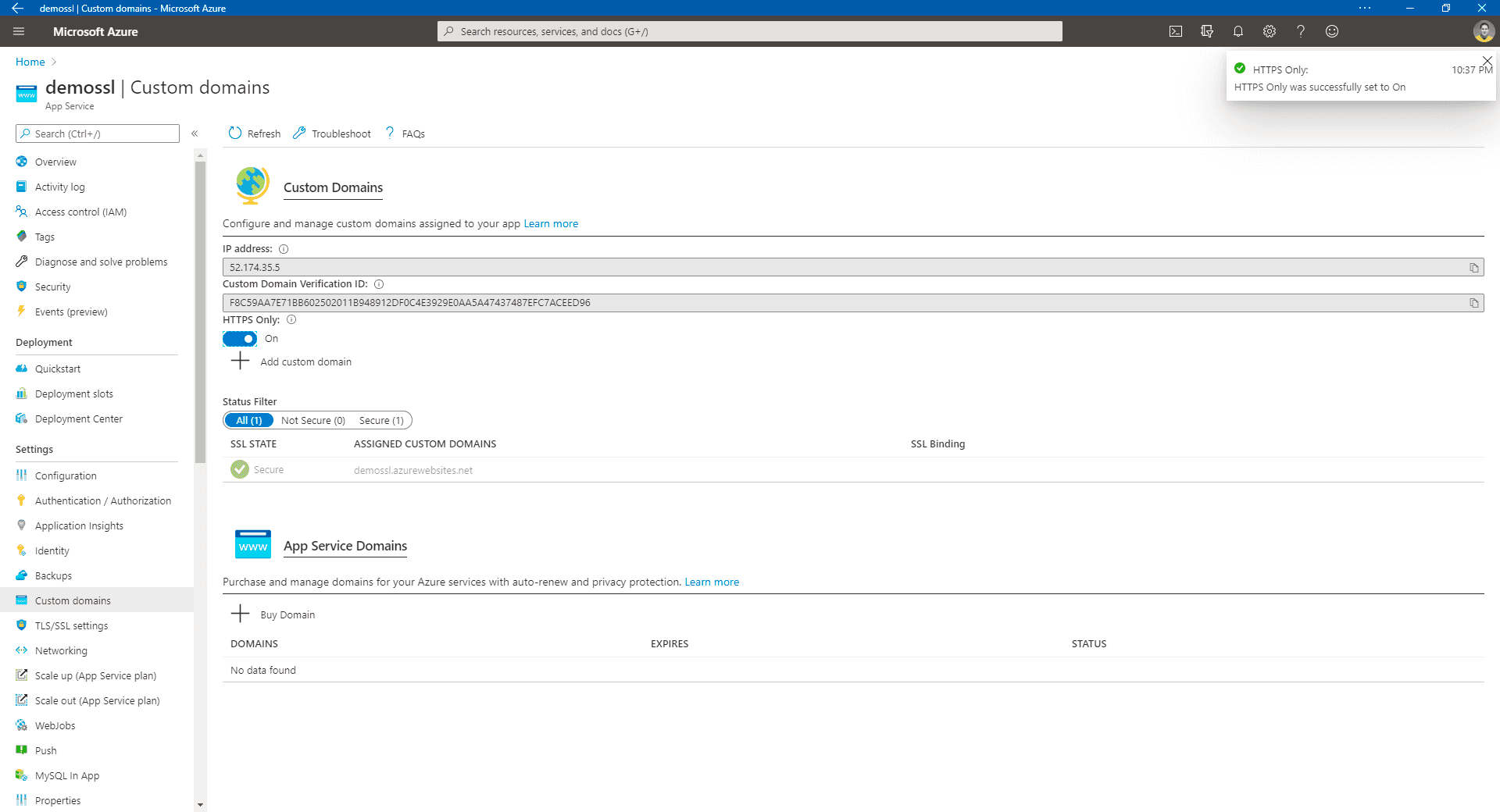Open Scale out (App Service plan)
This screenshot has height=812, width=1500.
[x=97, y=700]
